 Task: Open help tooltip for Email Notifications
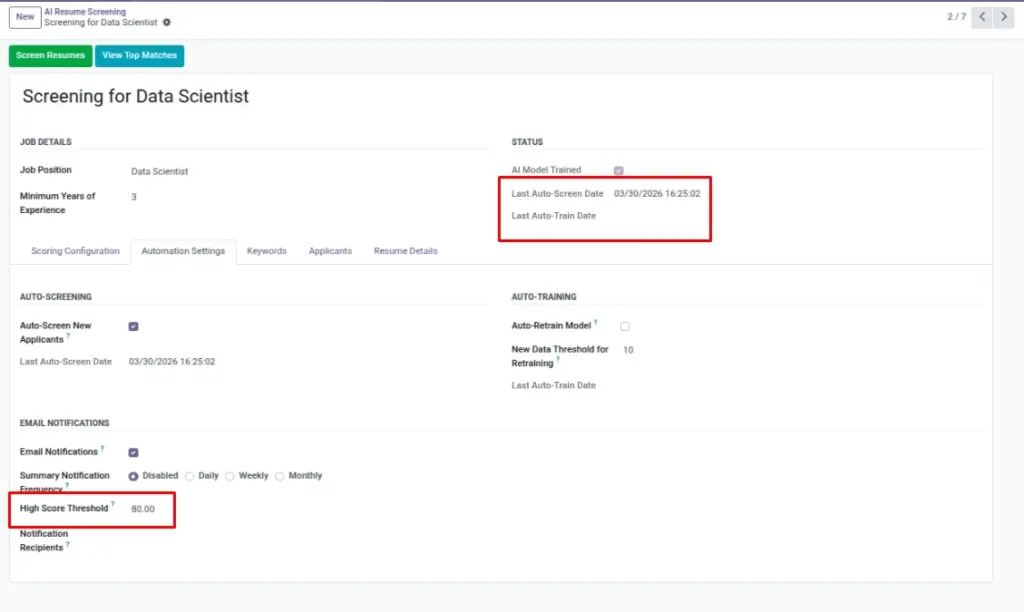coord(103,448)
